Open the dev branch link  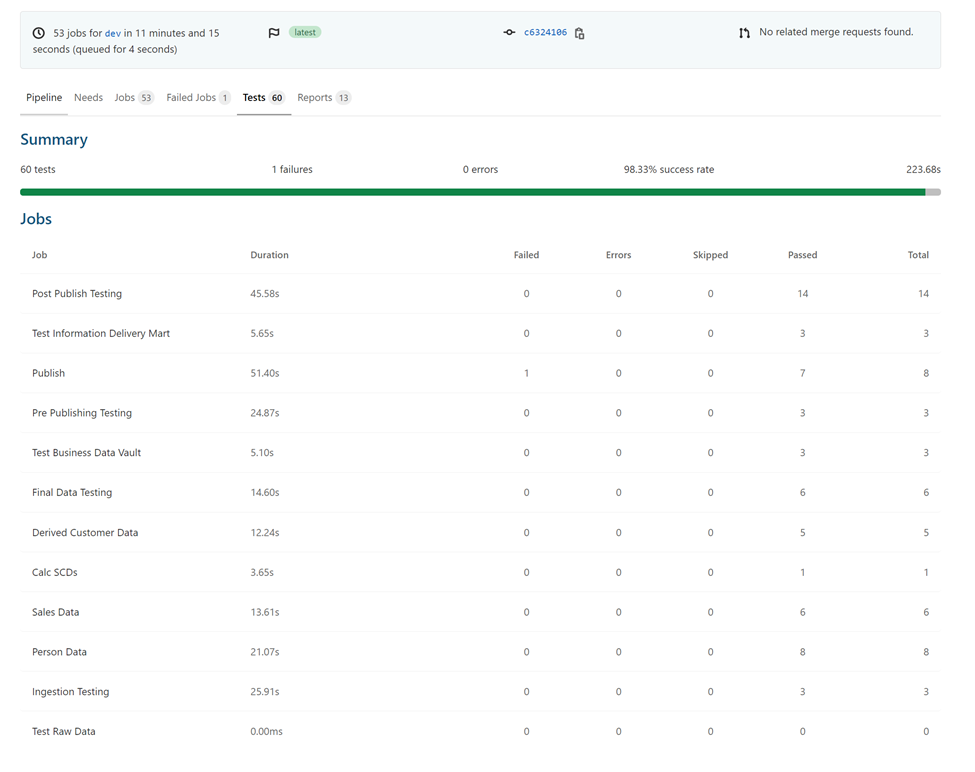113,34
